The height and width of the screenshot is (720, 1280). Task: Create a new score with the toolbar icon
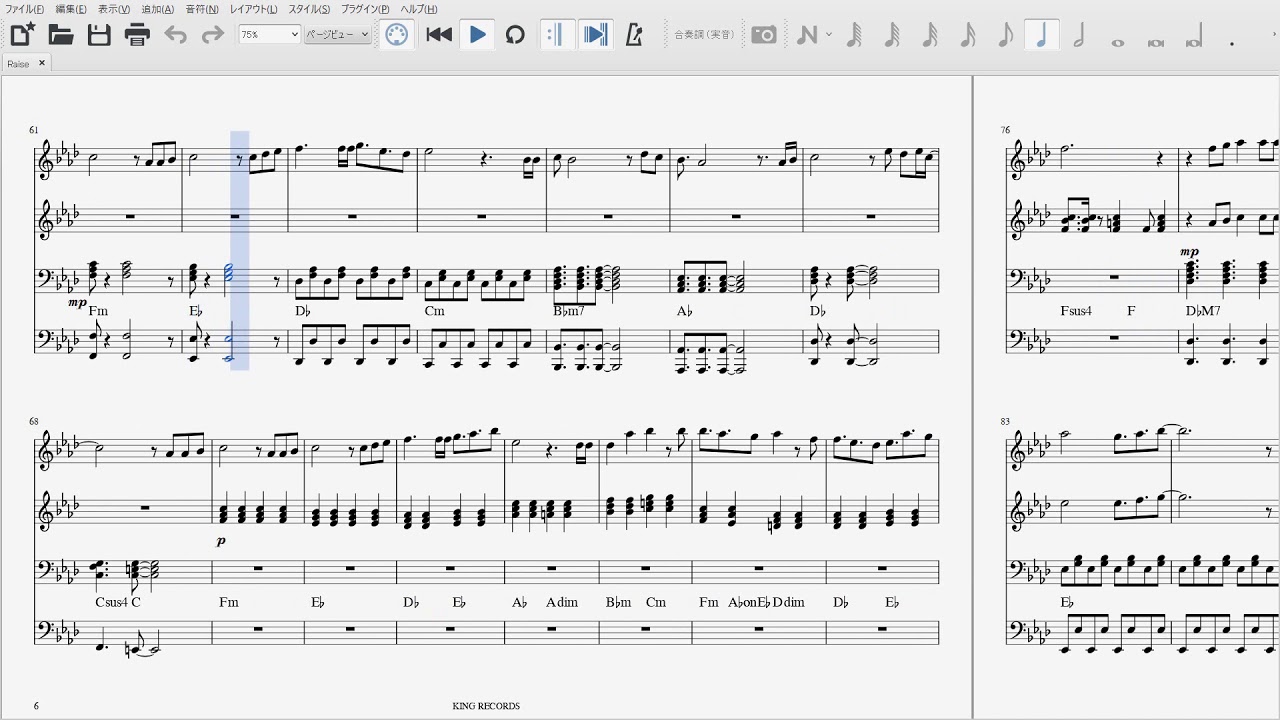[22, 35]
